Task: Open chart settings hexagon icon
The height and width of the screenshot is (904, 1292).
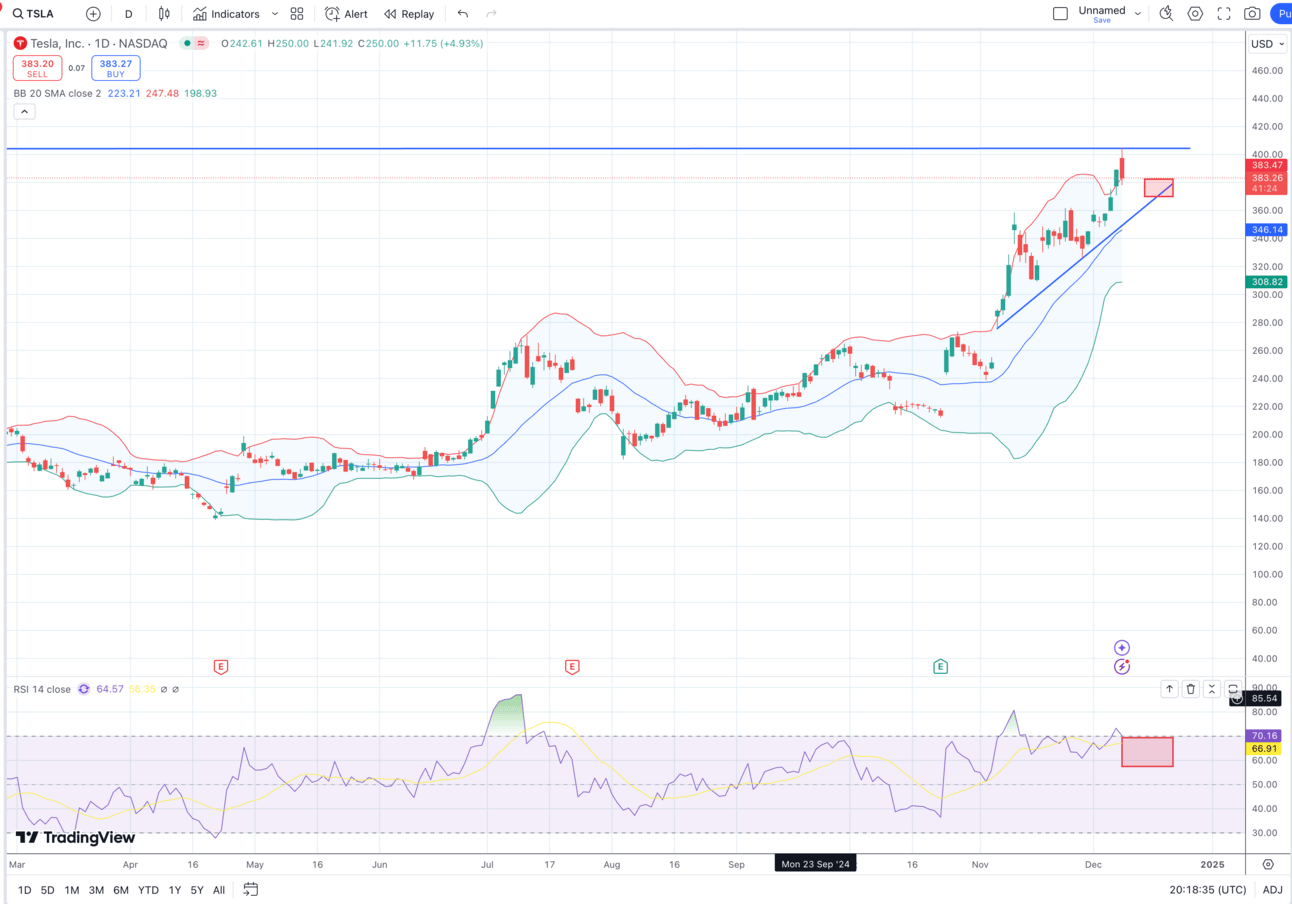Action: [1195, 14]
